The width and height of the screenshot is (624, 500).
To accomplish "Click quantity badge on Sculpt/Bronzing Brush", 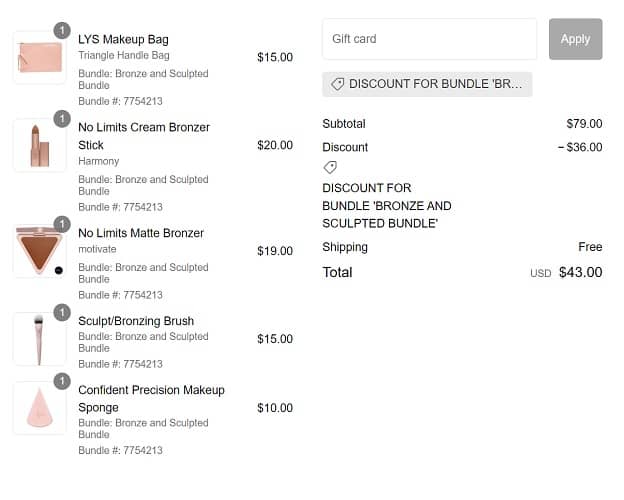I will (x=61, y=313).
